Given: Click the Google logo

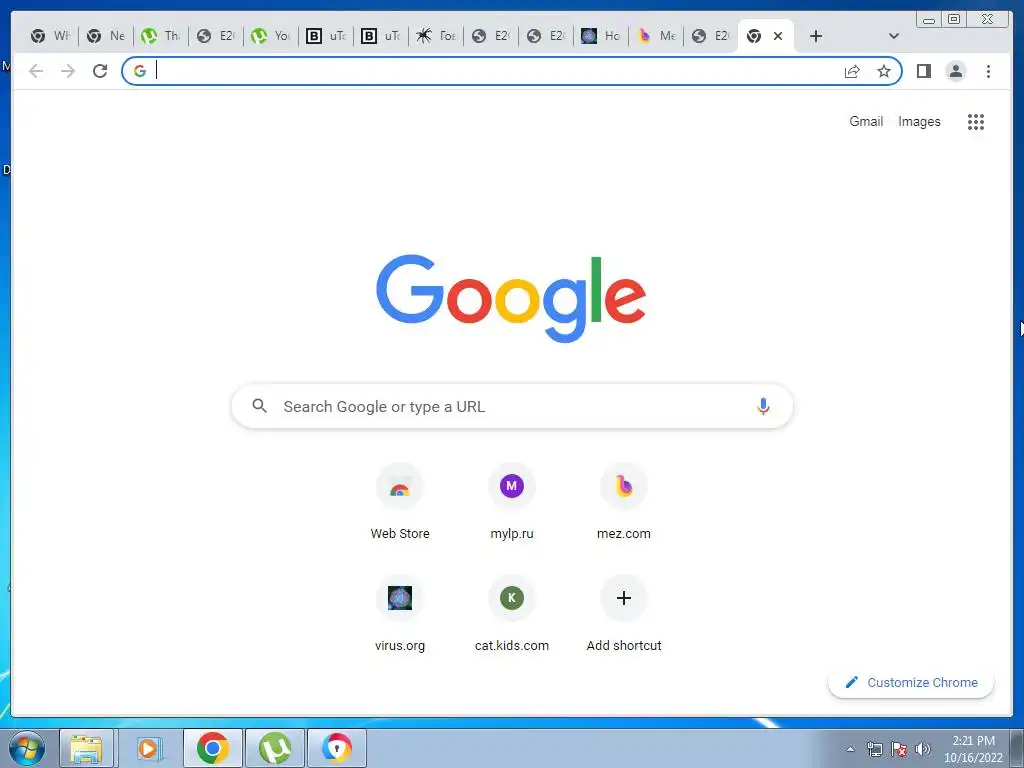Looking at the screenshot, I should (x=511, y=298).
